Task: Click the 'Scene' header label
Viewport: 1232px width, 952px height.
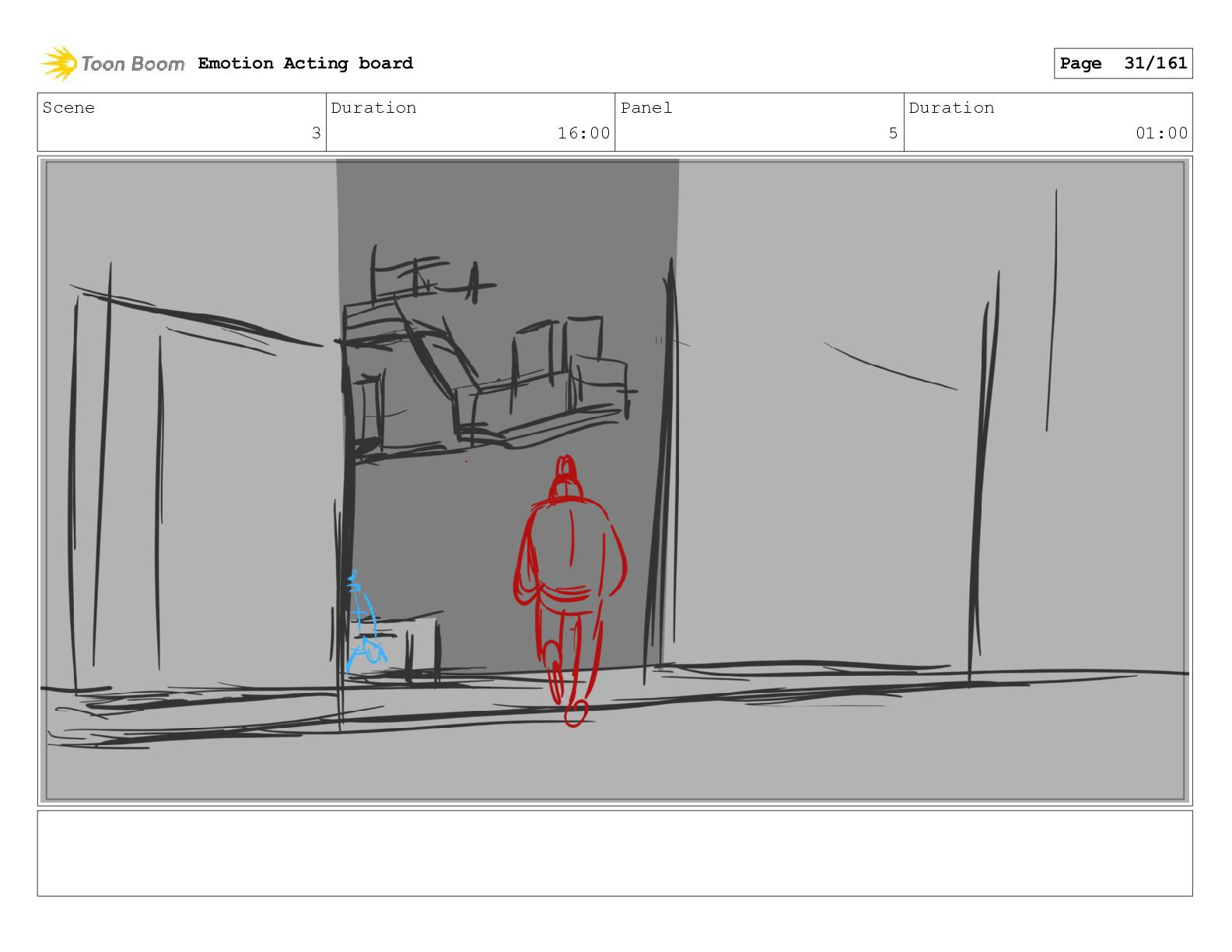Action: (x=68, y=108)
